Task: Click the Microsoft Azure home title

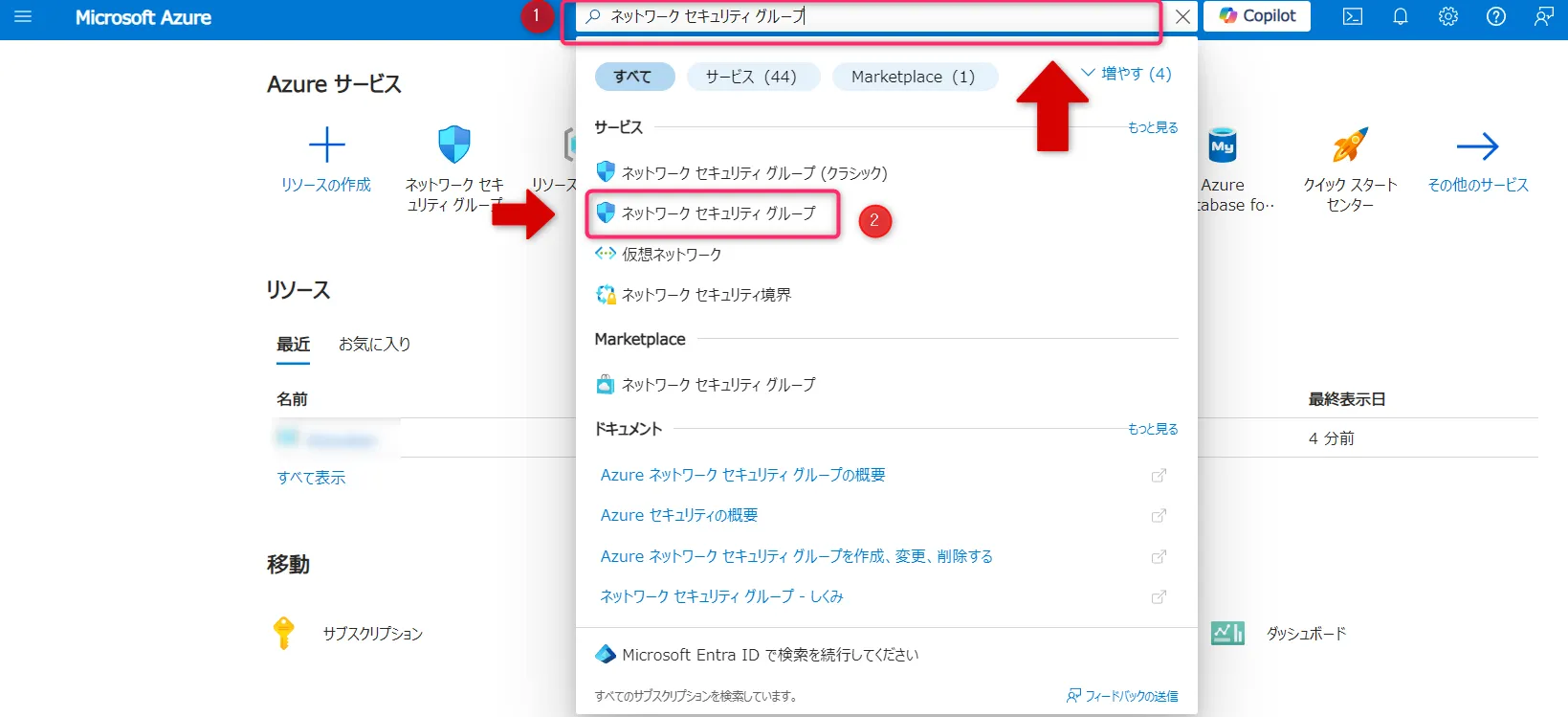Action: (144, 17)
